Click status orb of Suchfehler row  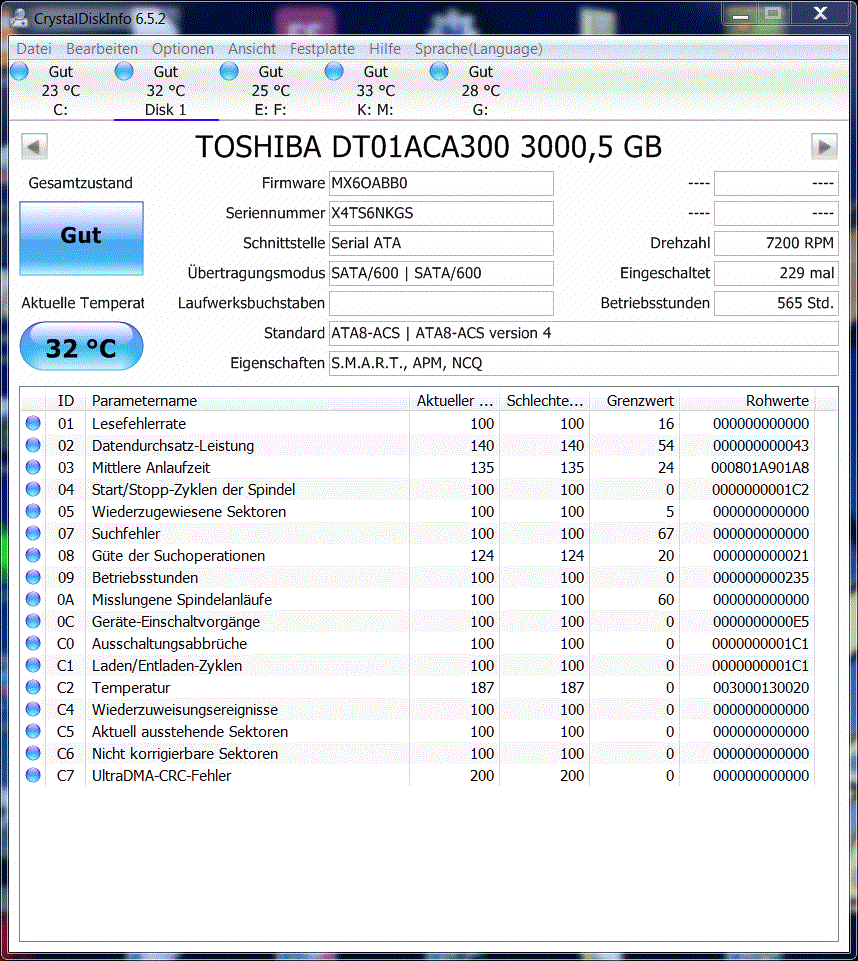click(x=33, y=534)
